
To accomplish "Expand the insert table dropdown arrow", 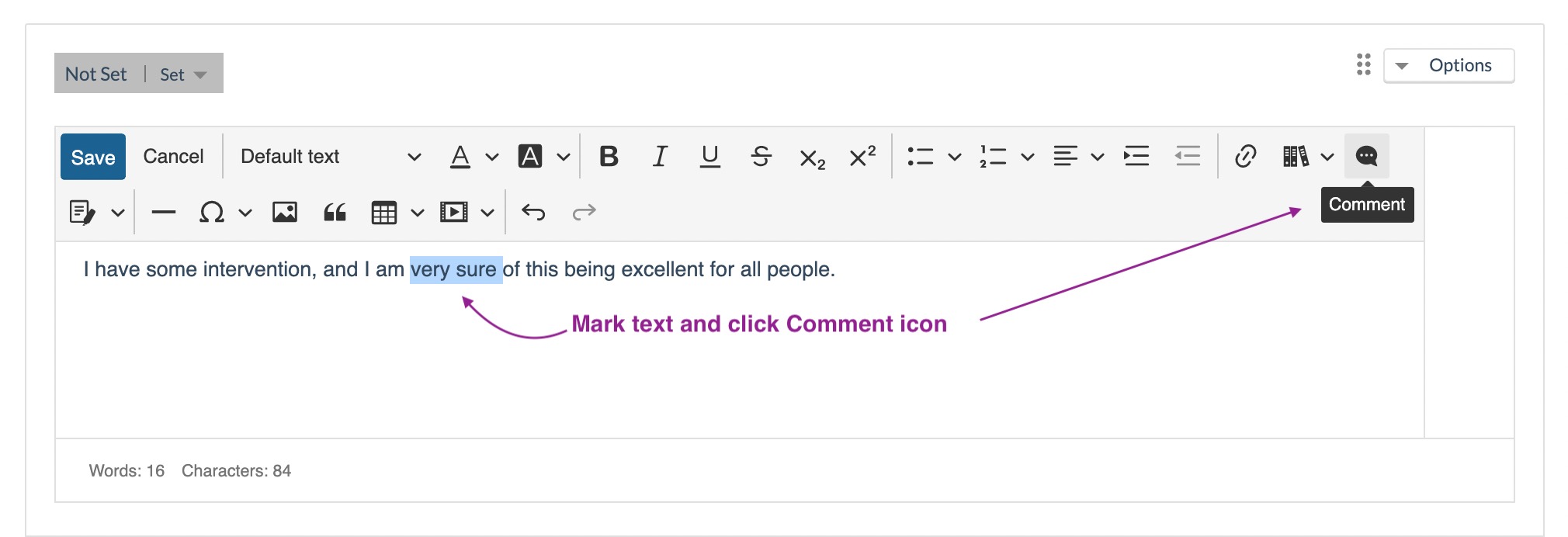I will (x=418, y=213).
